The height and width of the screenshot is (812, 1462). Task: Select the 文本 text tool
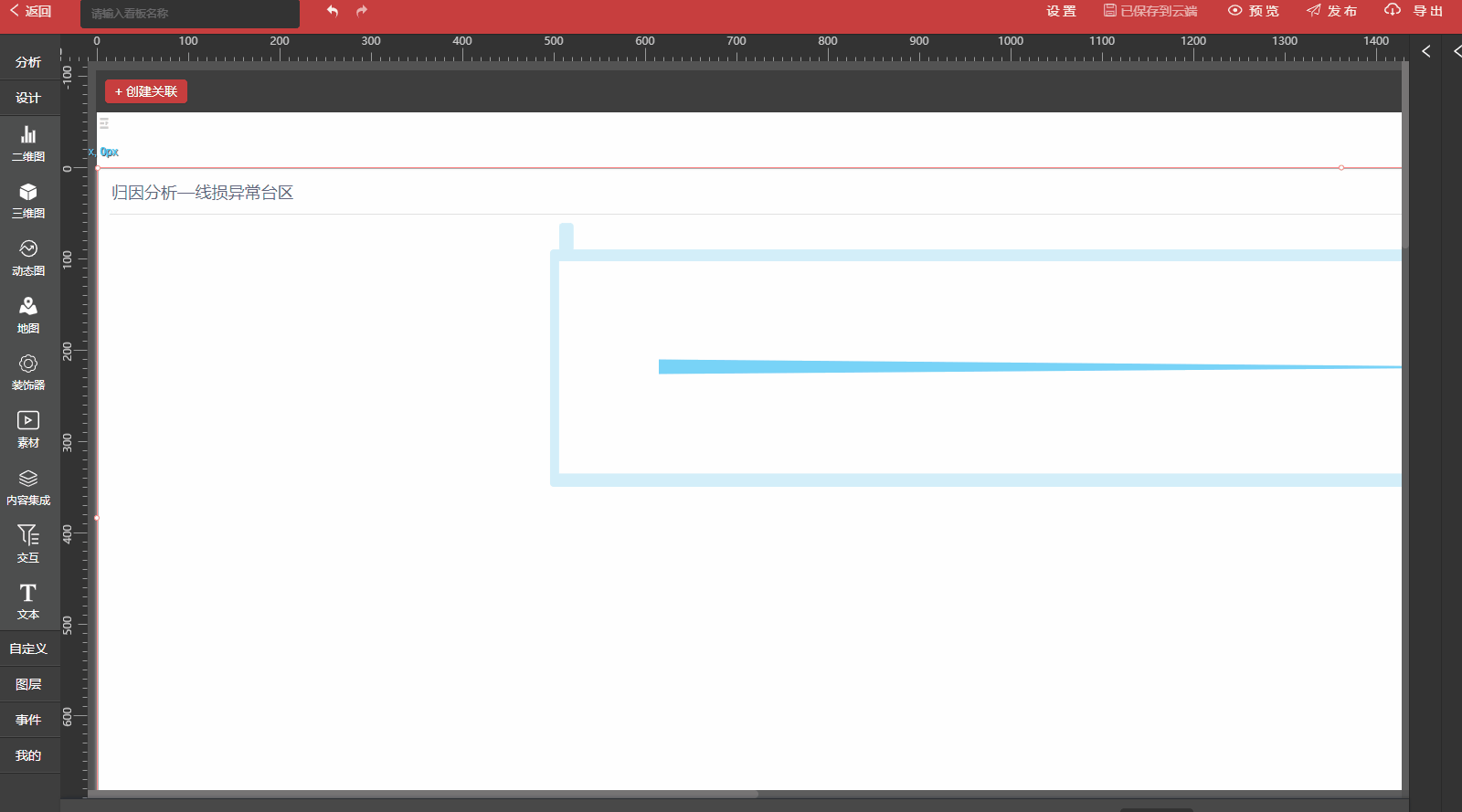click(28, 601)
